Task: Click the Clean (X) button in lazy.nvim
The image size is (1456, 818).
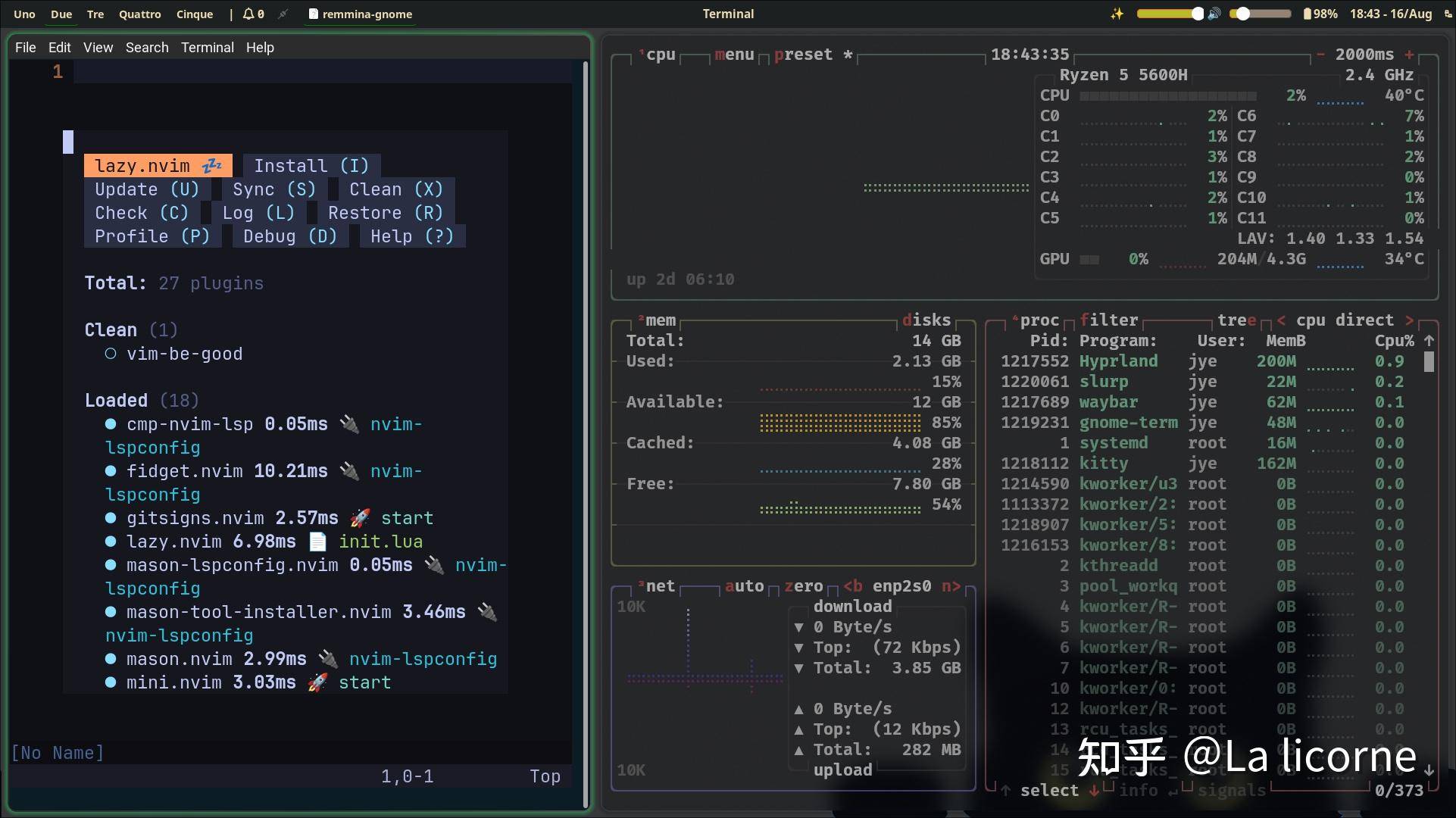Action: [395, 189]
